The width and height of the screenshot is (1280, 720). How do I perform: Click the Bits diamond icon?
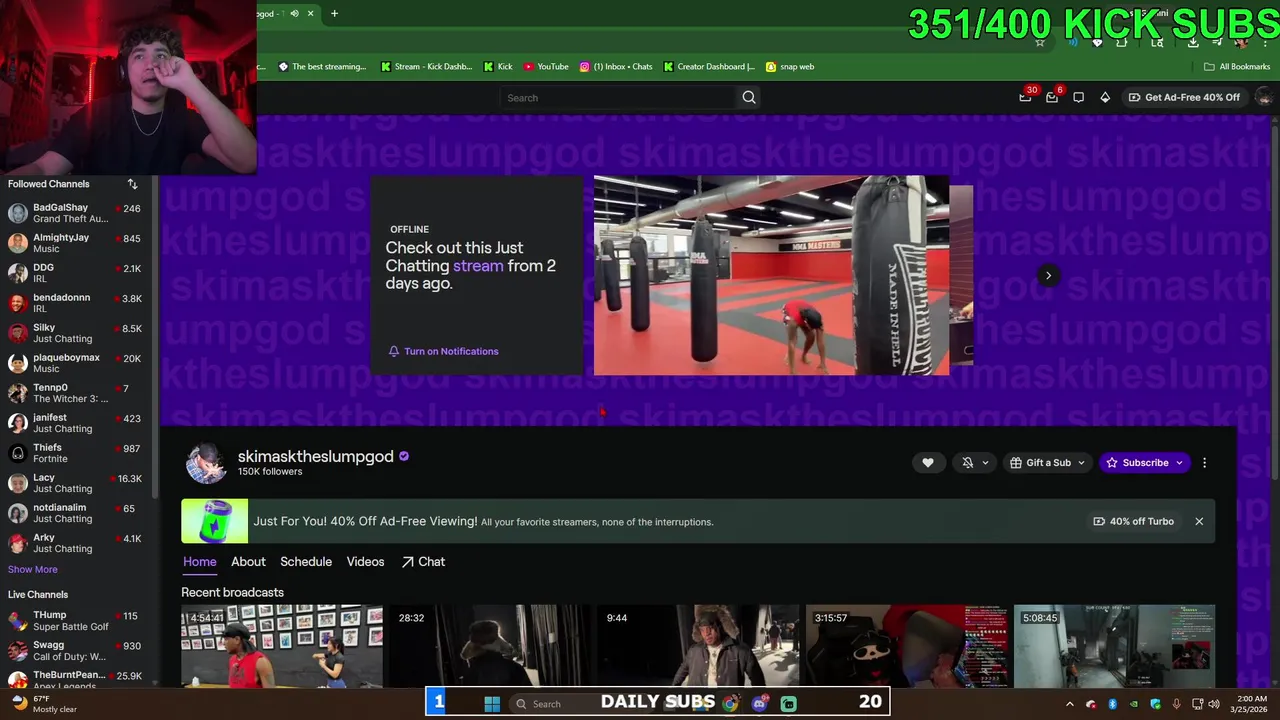pos(1105,97)
